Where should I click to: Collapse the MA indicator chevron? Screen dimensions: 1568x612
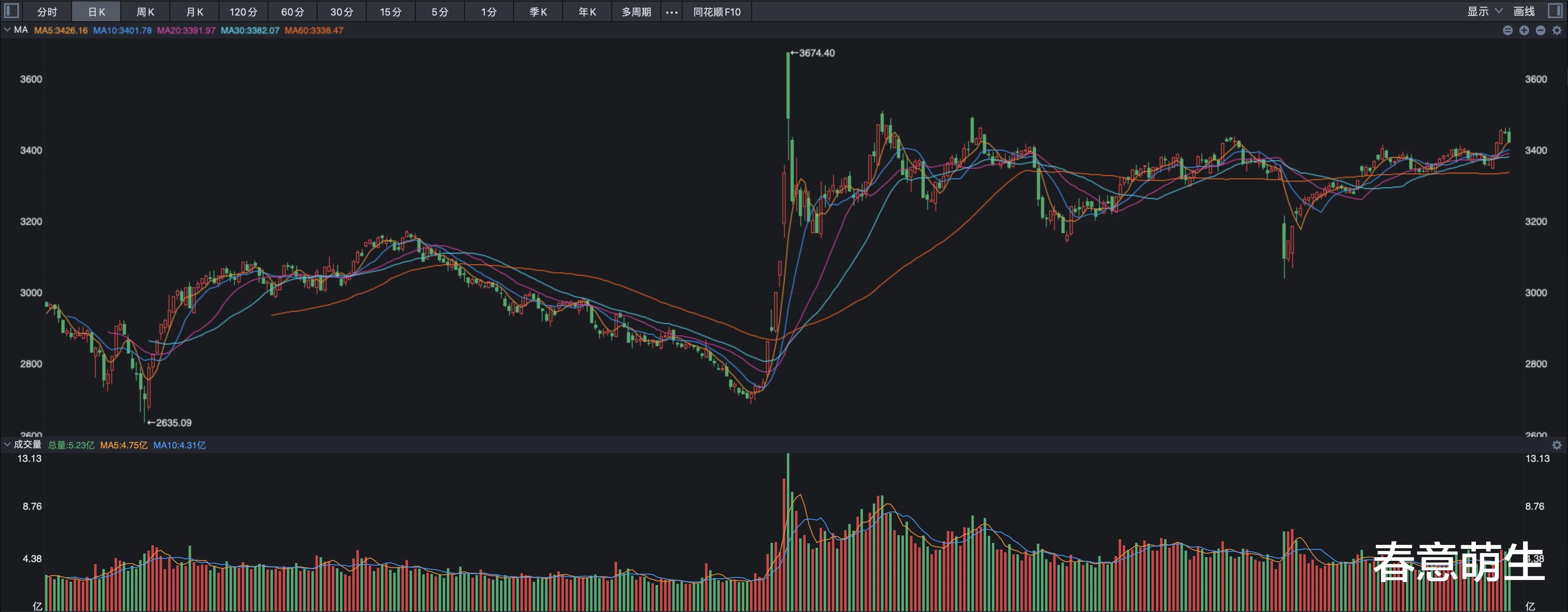[x=7, y=30]
